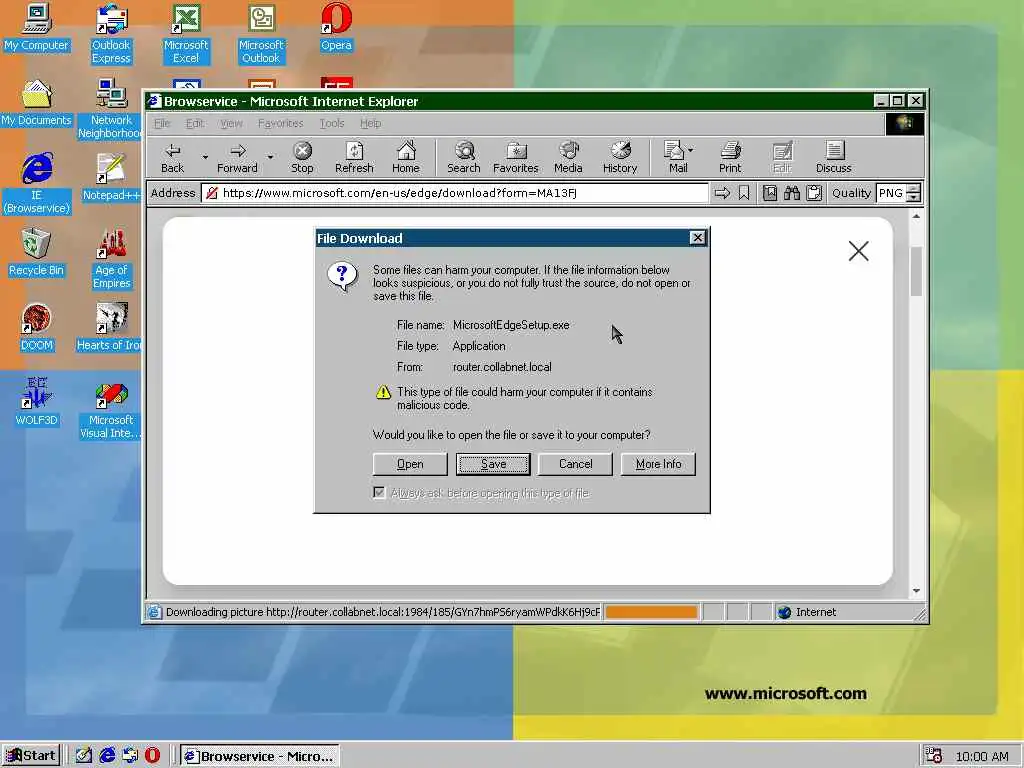Click the Start button
Image resolution: width=1024 pixels, height=768 pixels.
(31, 756)
